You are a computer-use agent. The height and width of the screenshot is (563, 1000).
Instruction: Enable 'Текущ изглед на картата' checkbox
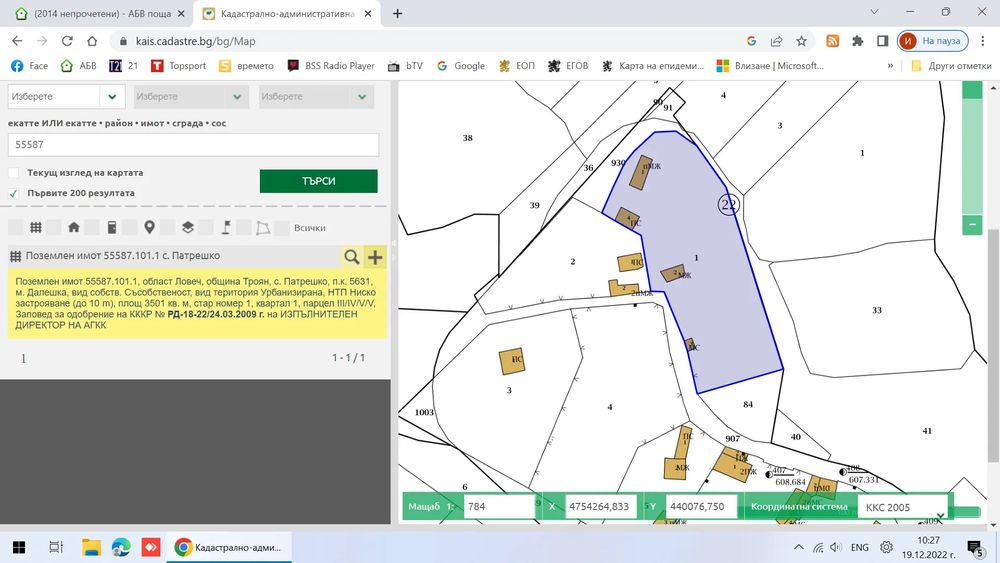[x=14, y=173]
